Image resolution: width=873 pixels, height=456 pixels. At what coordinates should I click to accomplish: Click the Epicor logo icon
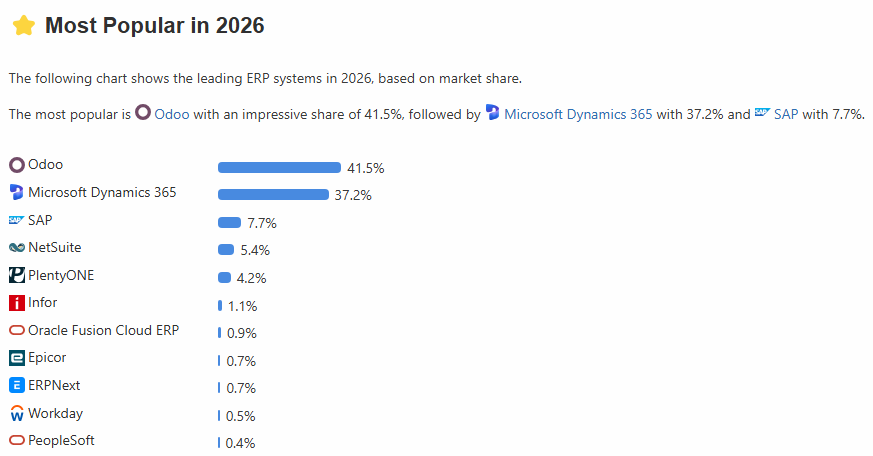(17, 358)
